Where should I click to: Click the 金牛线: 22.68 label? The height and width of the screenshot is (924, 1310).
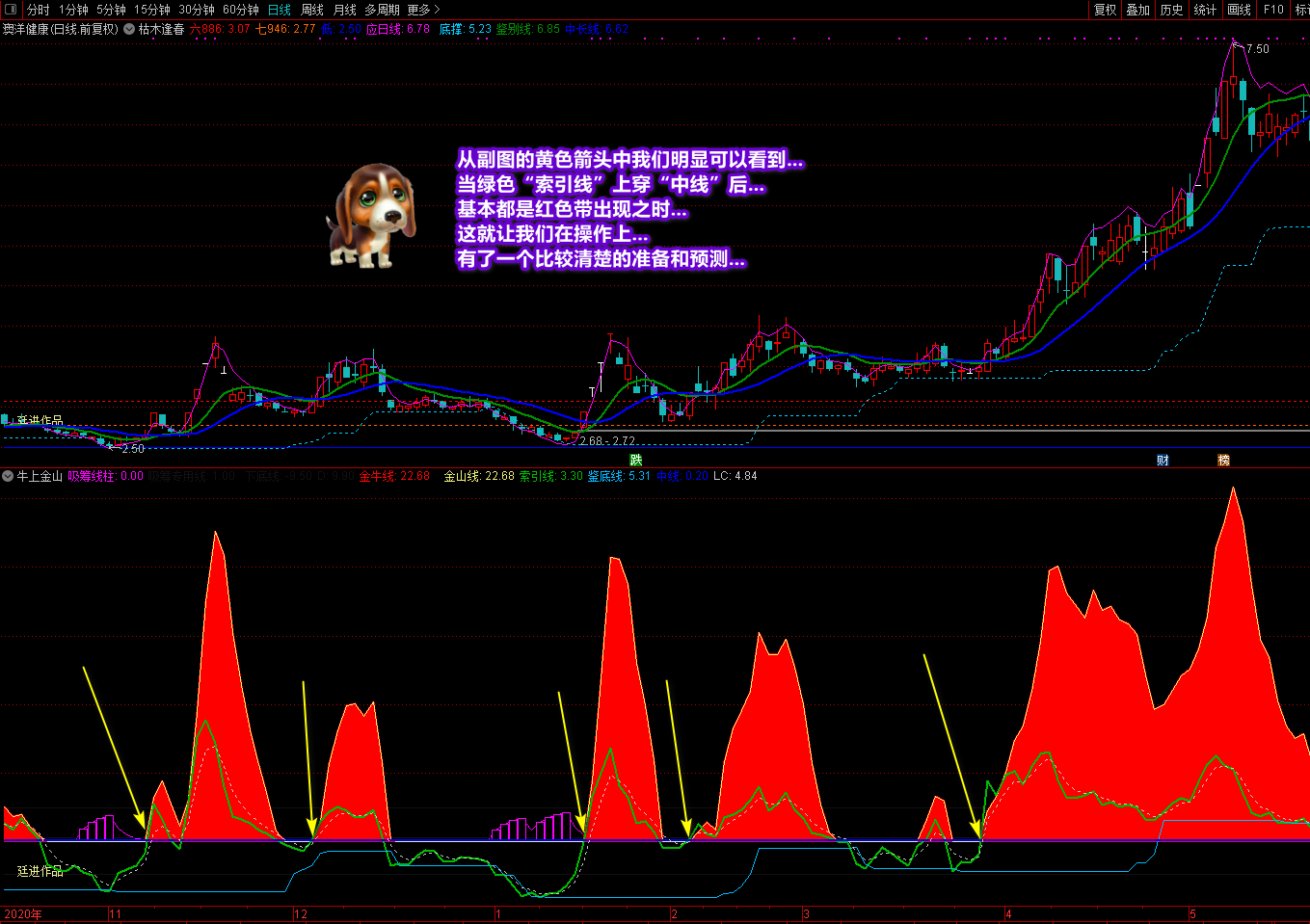pyautogui.click(x=394, y=476)
